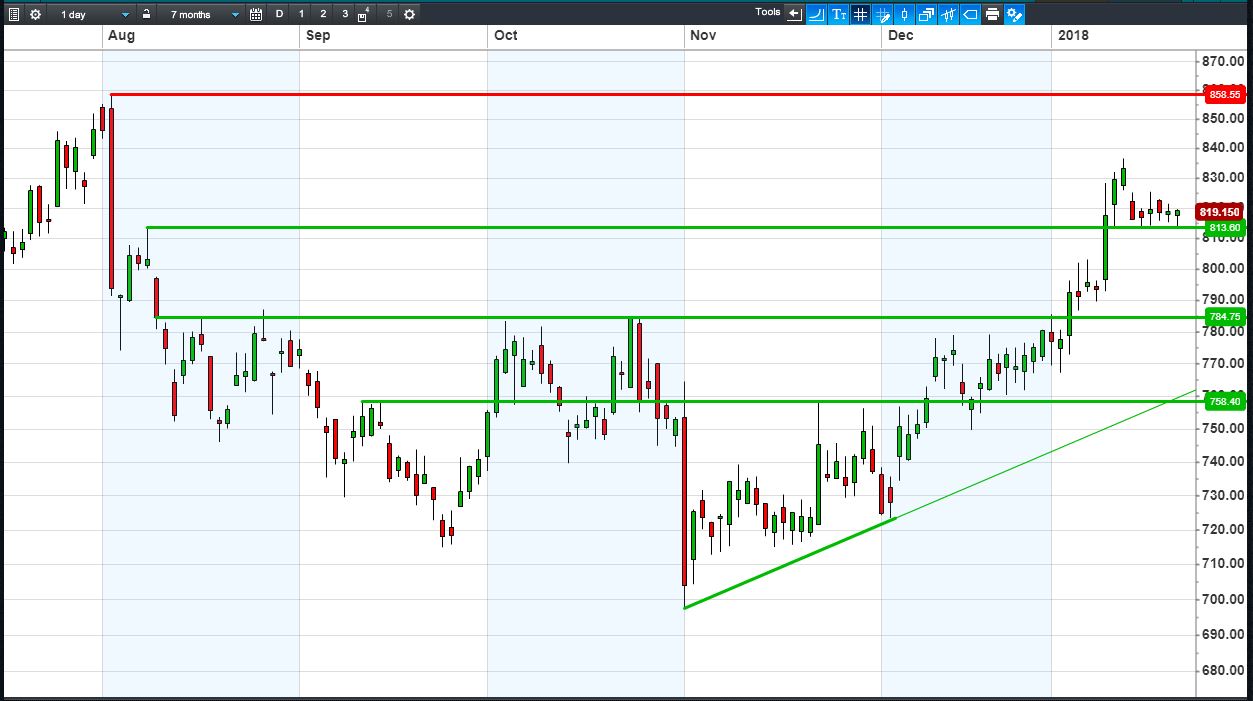The image size is (1253, 701).
Task: Open the calendar date picker
Action: tap(256, 14)
